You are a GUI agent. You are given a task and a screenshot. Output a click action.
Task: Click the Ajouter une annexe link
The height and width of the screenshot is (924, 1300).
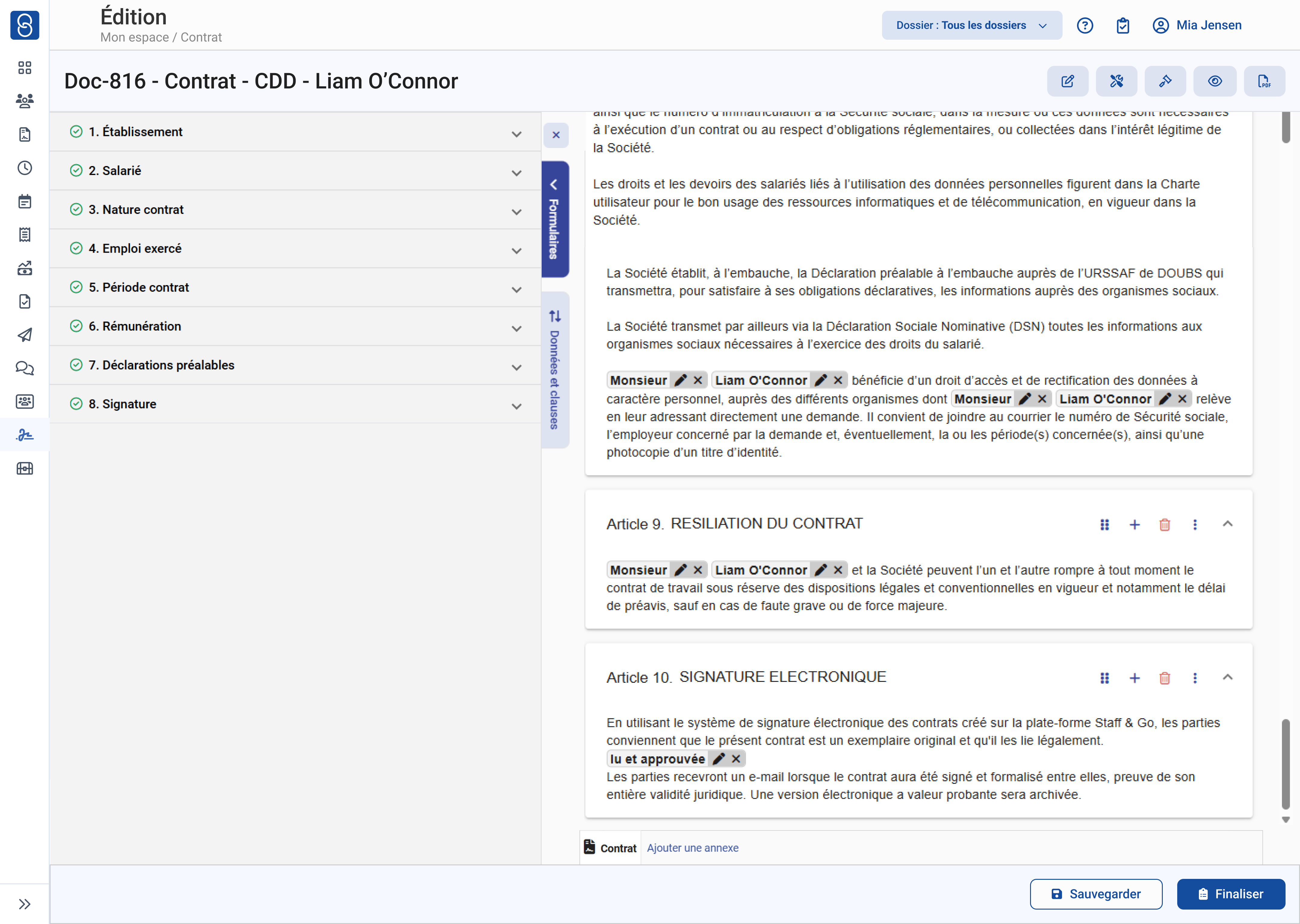click(x=692, y=848)
